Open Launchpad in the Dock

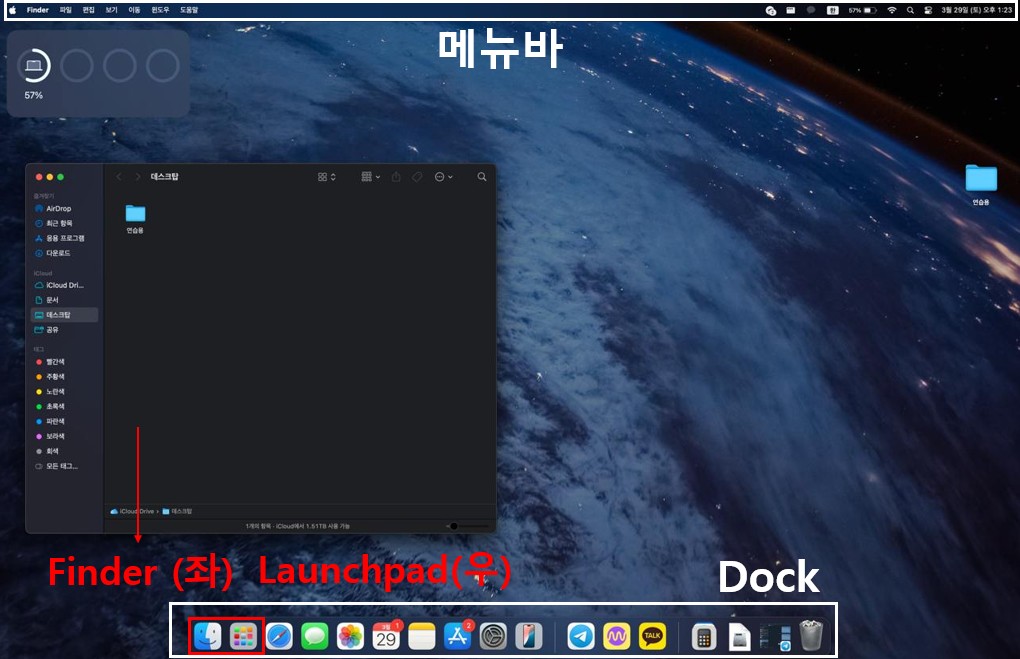coord(243,636)
